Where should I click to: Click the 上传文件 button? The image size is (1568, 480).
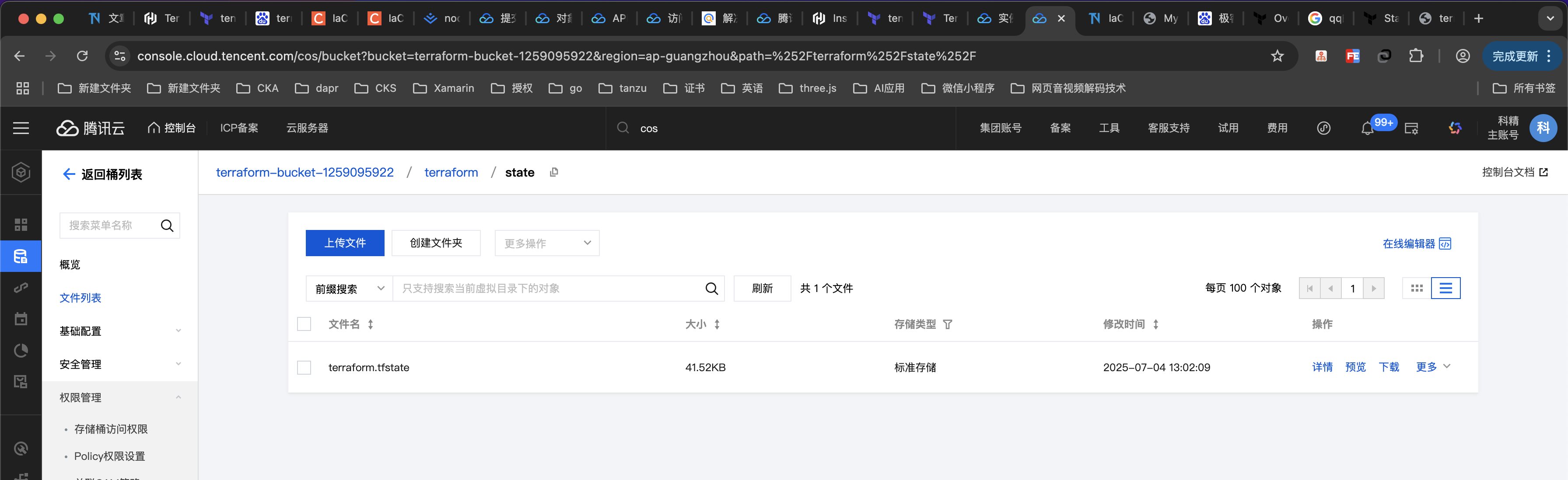(x=344, y=243)
